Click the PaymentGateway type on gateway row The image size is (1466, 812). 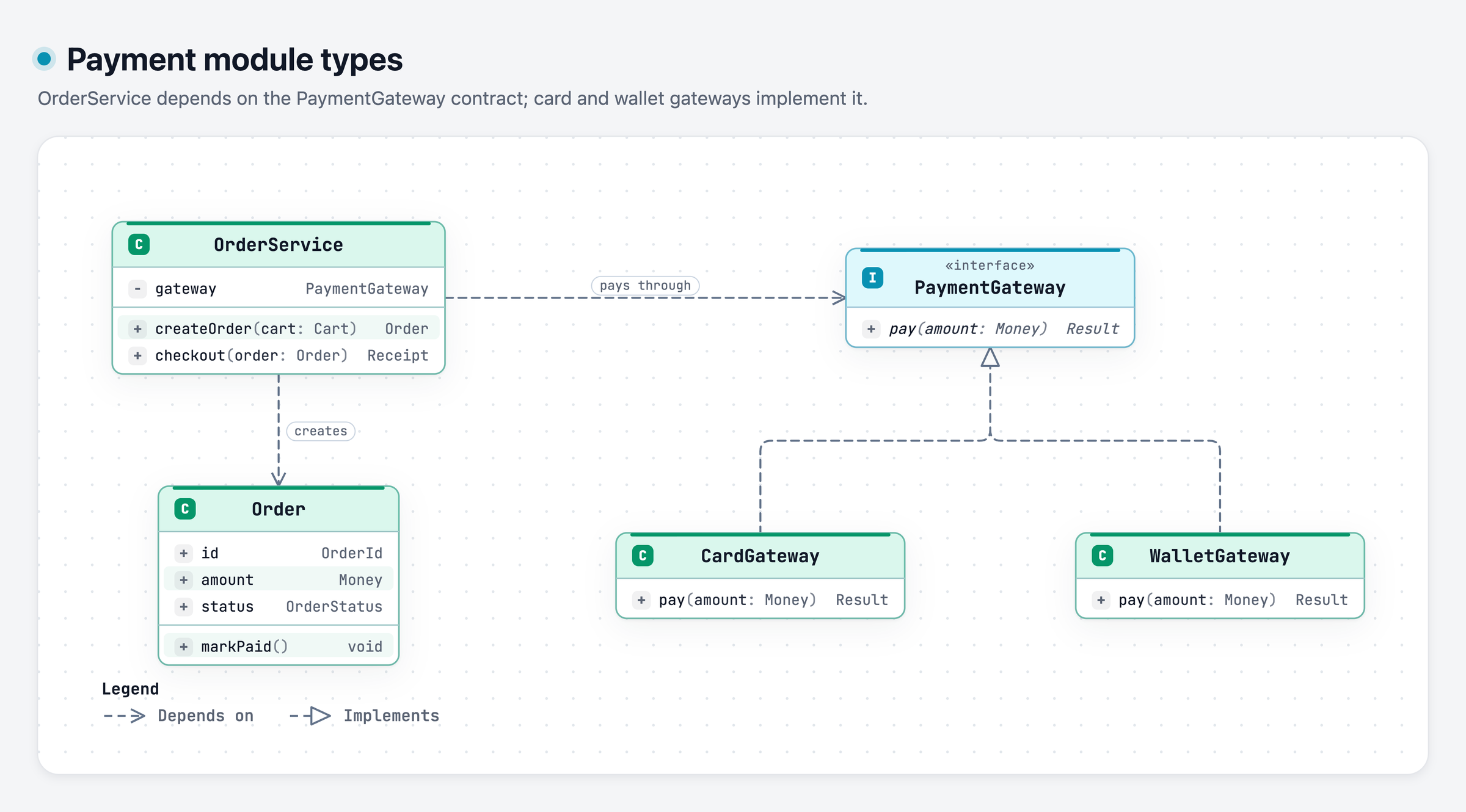367,289
